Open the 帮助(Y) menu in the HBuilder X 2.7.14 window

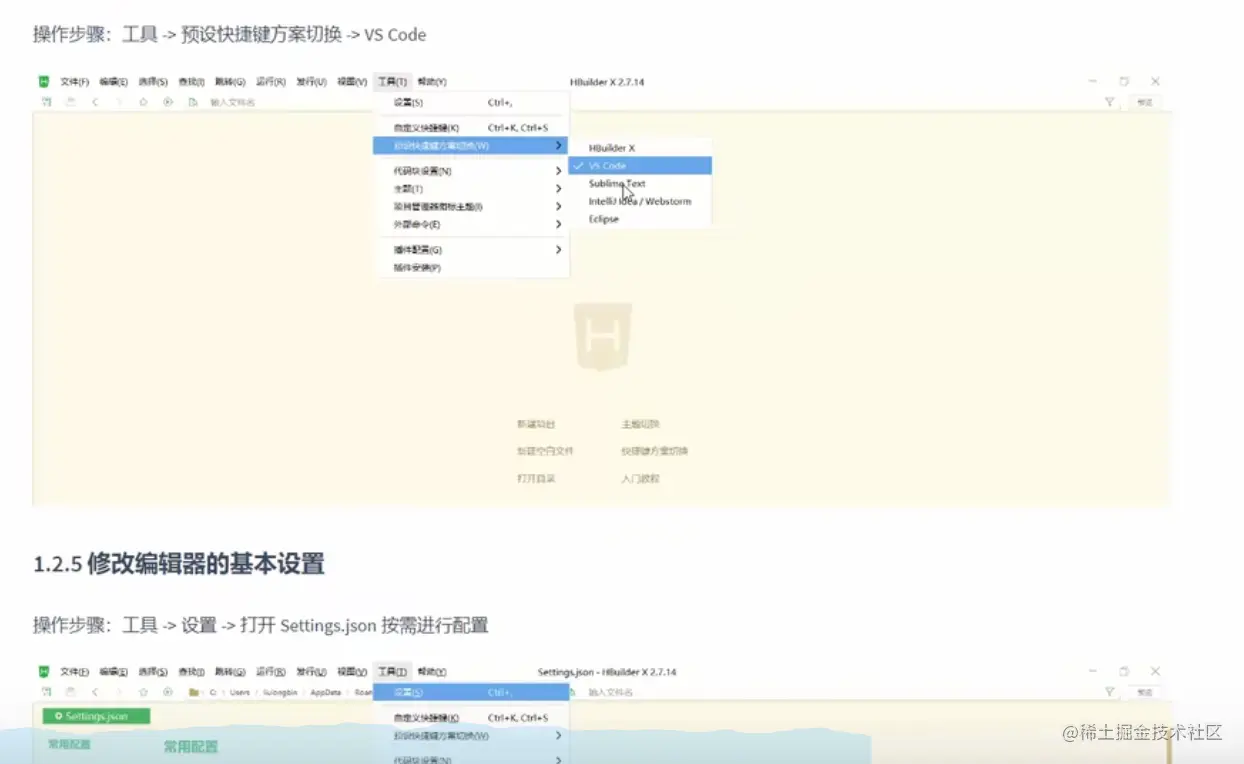[432, 82]
